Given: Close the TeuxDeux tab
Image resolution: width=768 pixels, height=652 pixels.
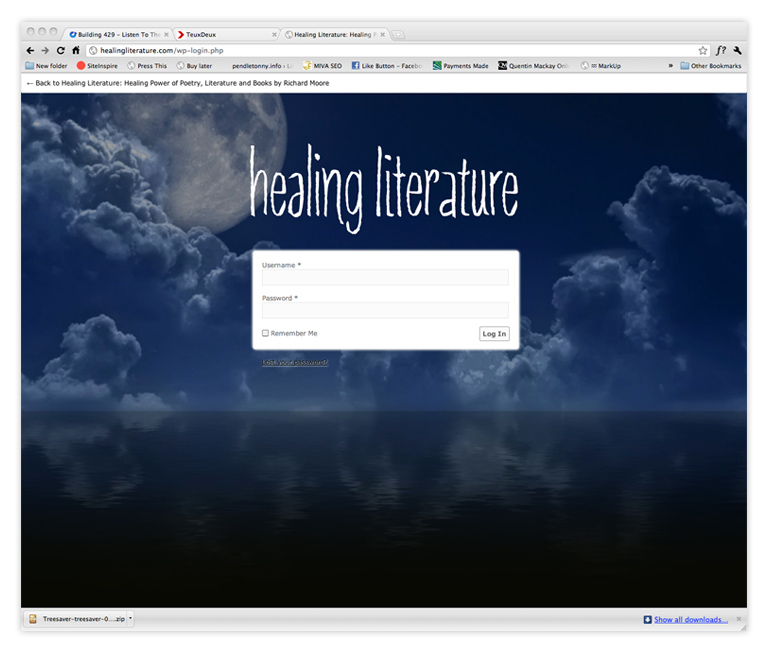Looking at the screenshot, I should point(274,35).
